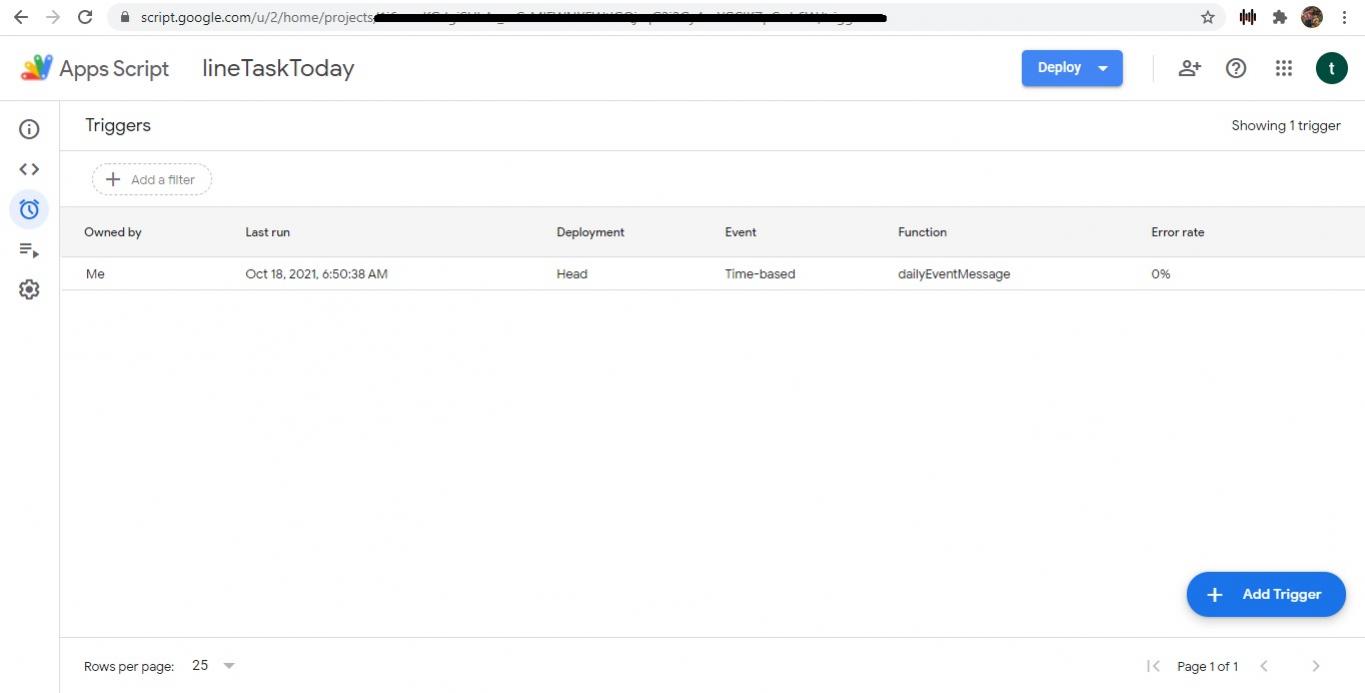Select the dailyEventMessage function cell
This screenshot has width=1365, height=693.
[954, 274]
